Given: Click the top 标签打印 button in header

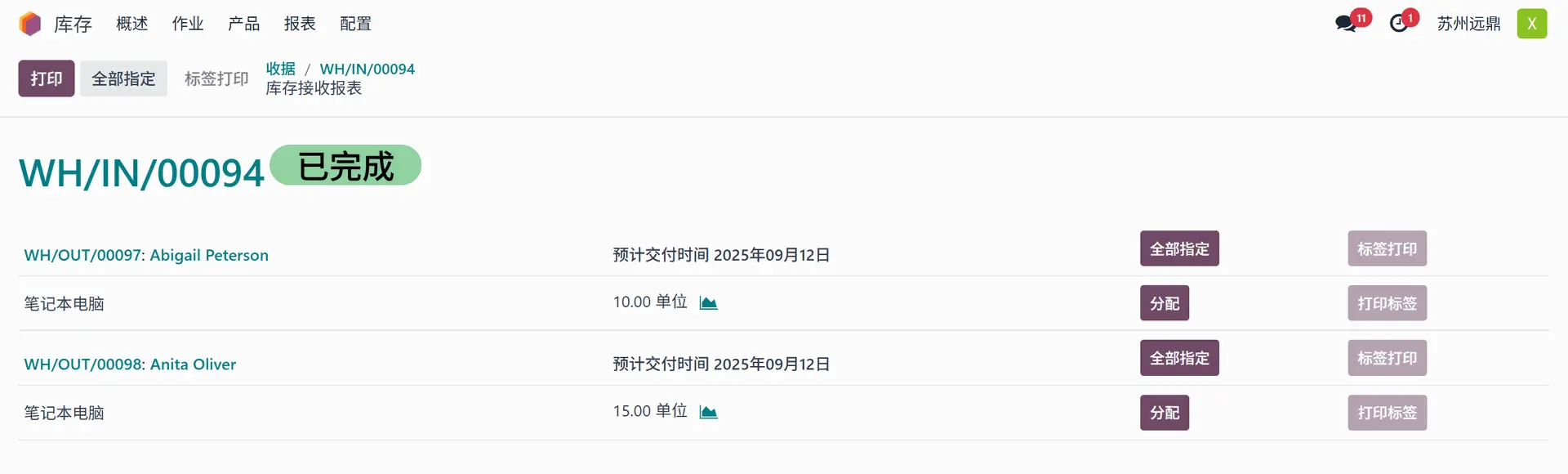Looking at the screenshot, I should pos(216,78).
